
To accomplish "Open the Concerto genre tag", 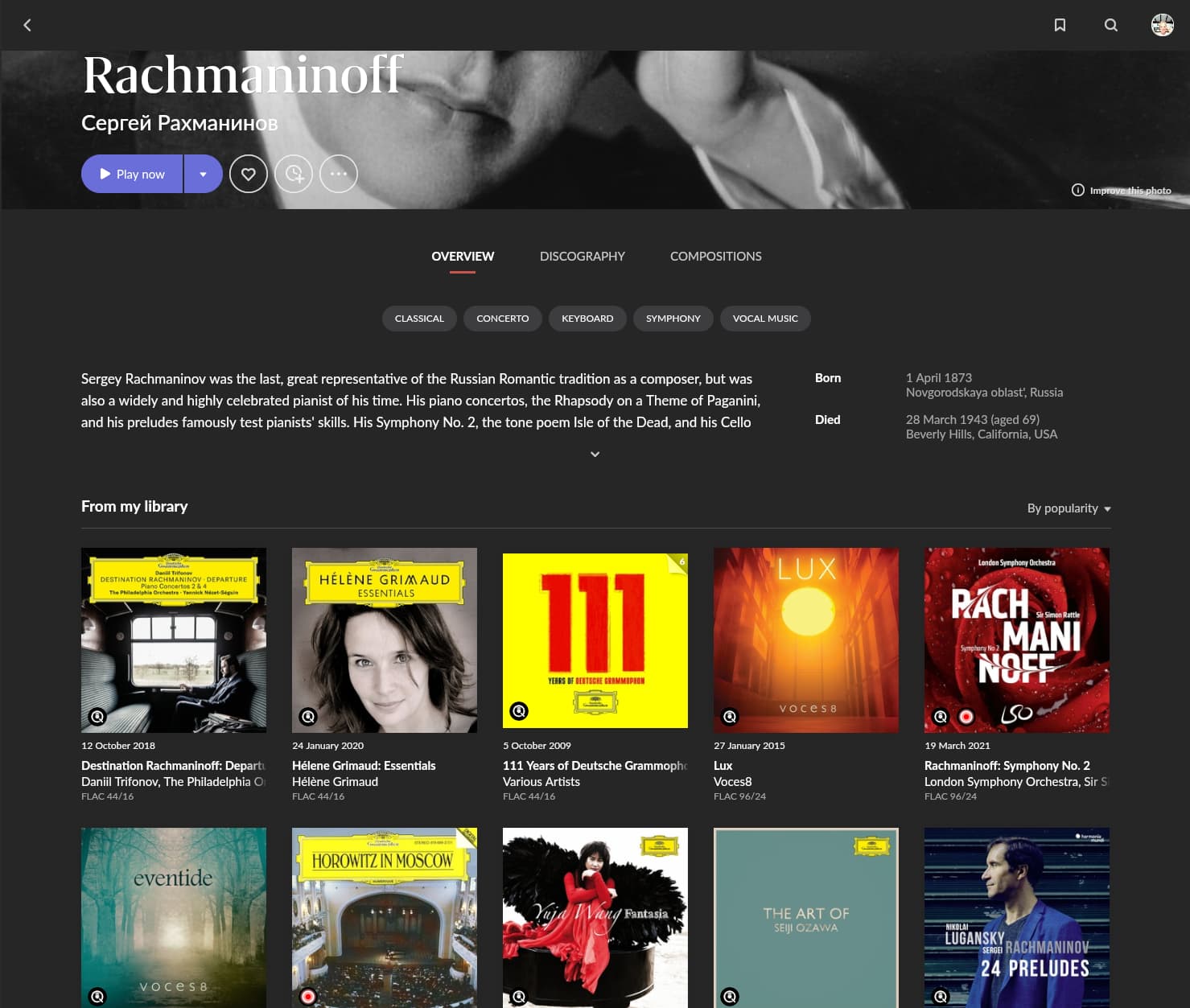I will coord(503,319).
